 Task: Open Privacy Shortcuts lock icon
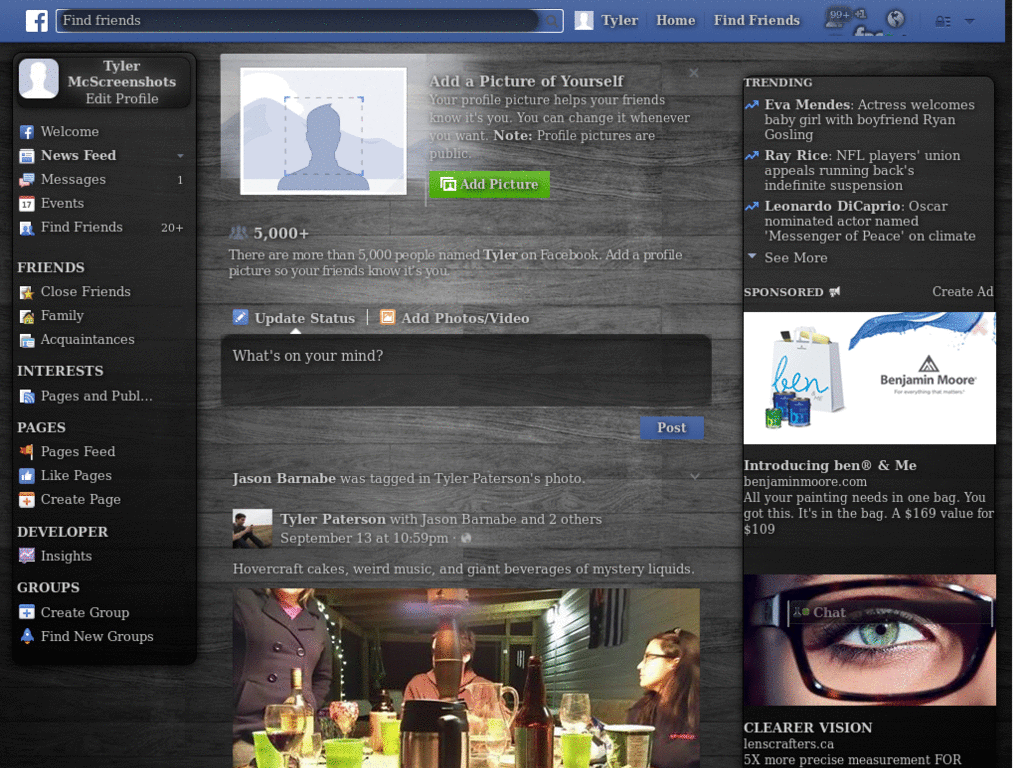(x=944, y=21)
